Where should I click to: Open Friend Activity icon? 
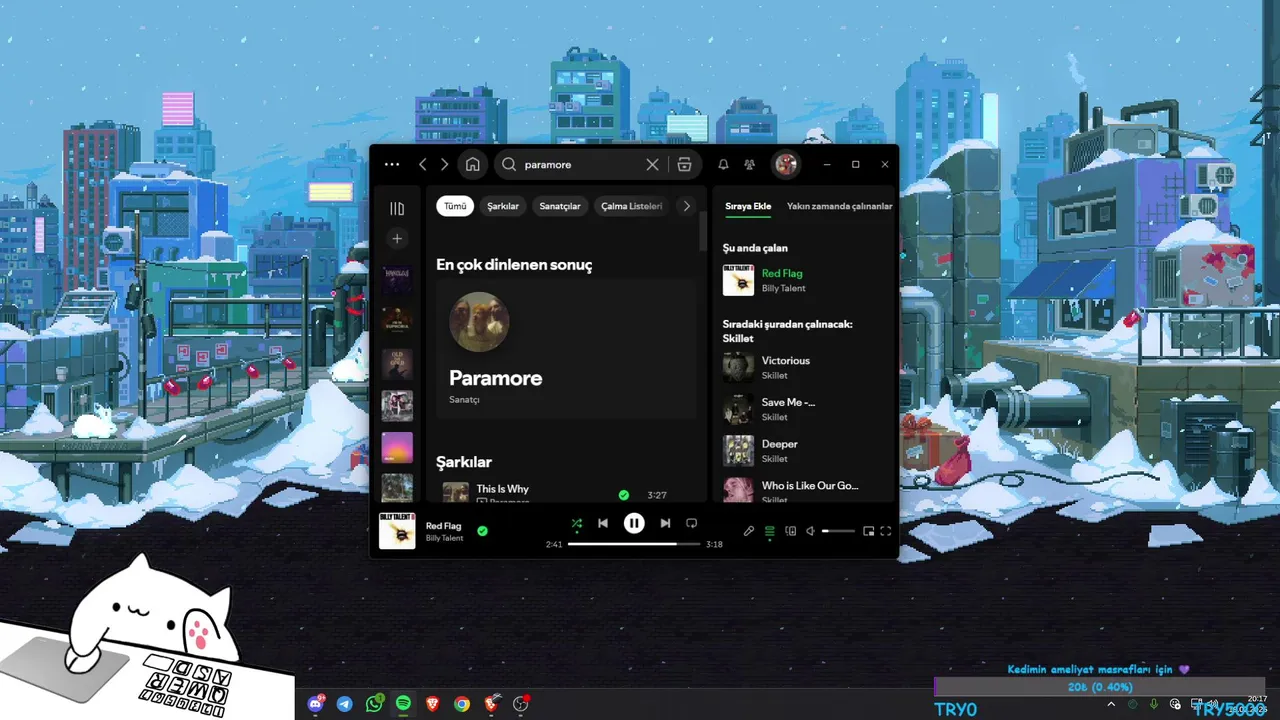[x=749, y=165]
